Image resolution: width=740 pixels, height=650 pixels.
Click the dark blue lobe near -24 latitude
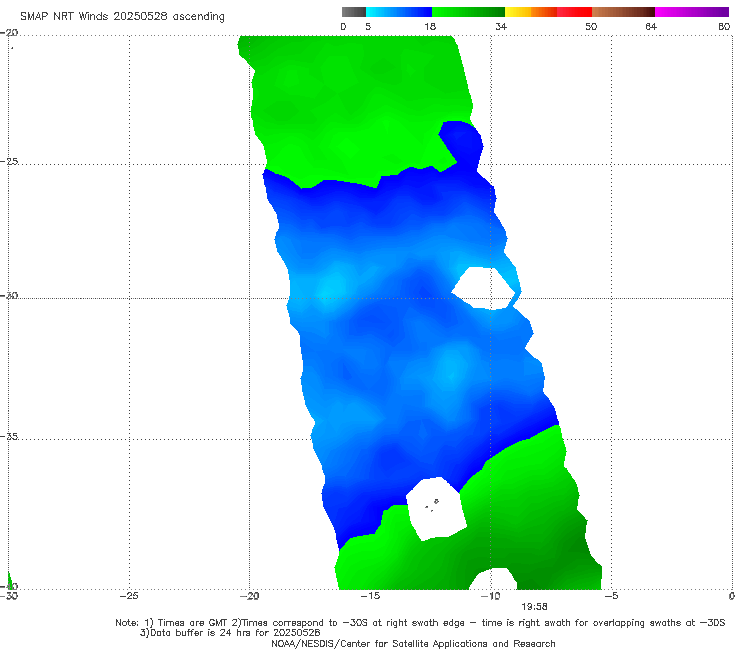tap(462, 141)
